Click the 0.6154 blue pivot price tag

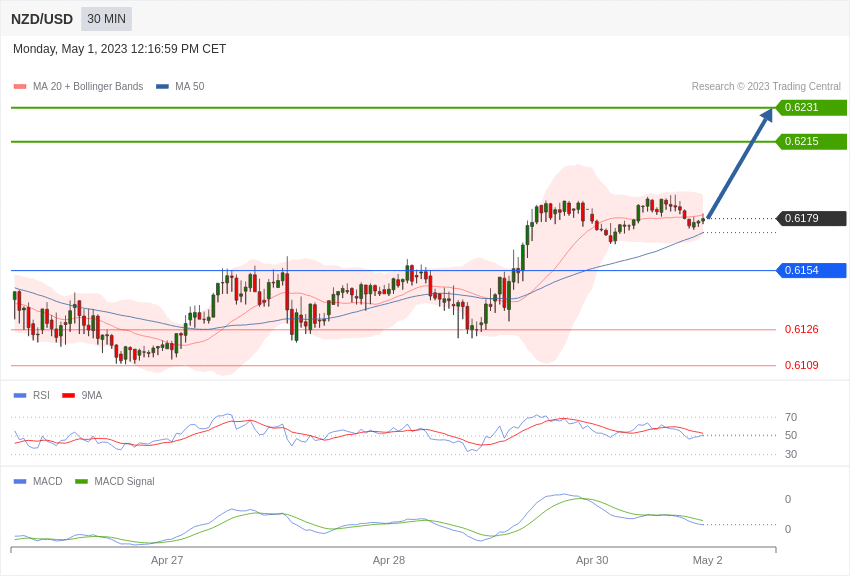point(811,270)
